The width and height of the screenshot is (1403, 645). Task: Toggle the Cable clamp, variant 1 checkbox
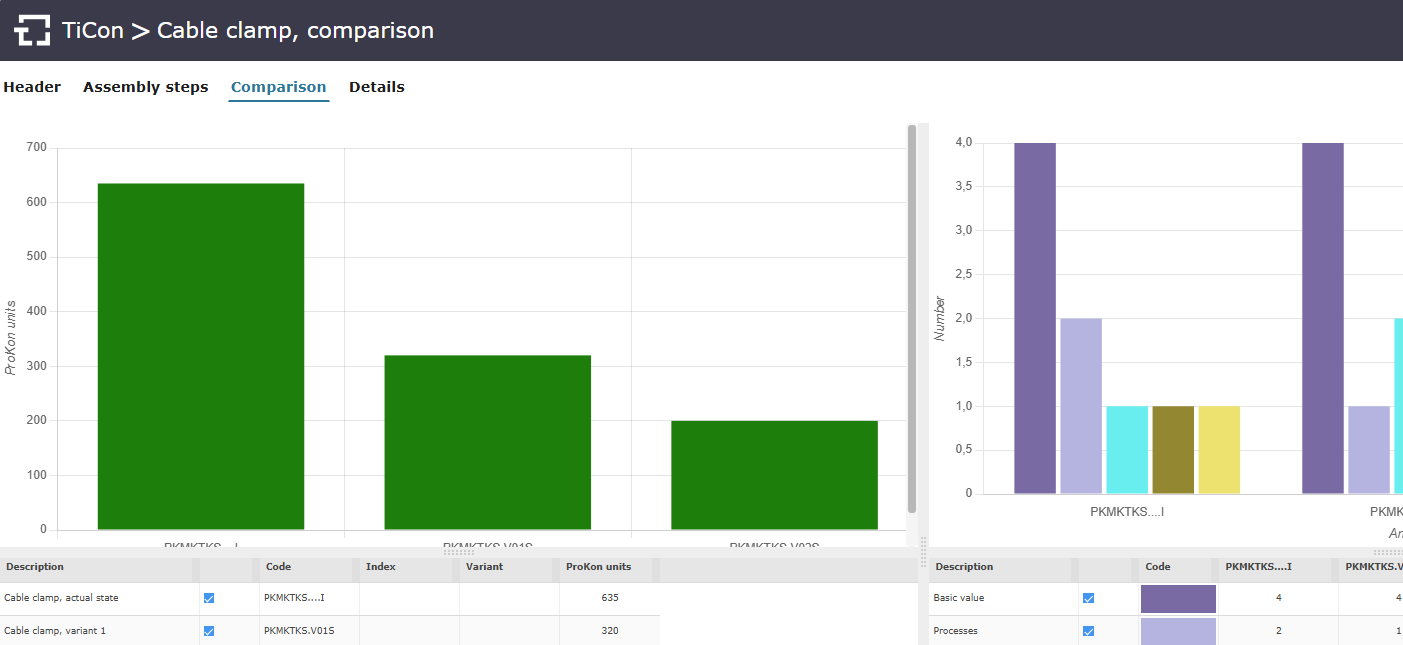(x=209, y=631)
